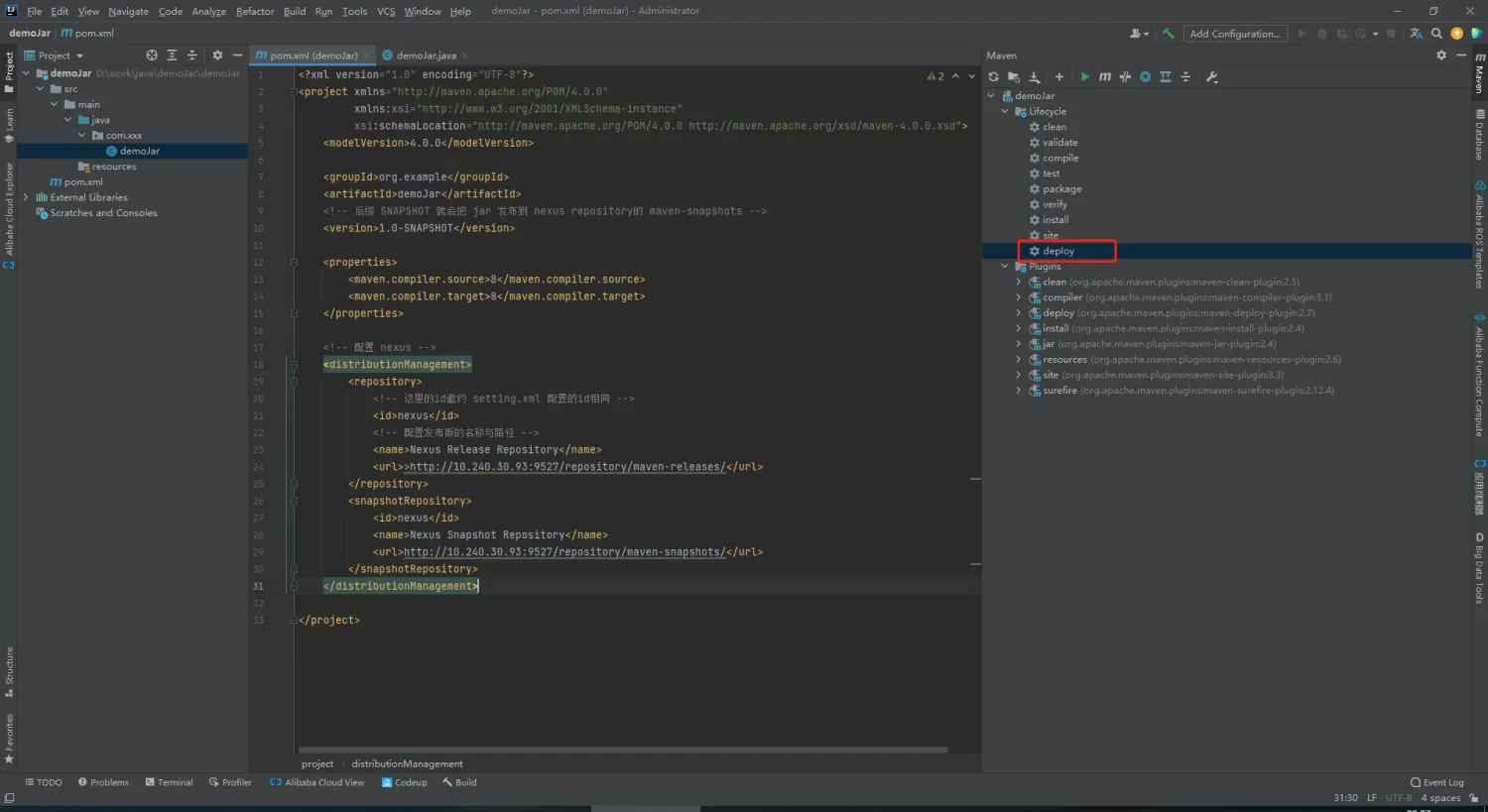Click the green Build Project hammer icon

pos(1168,34)
